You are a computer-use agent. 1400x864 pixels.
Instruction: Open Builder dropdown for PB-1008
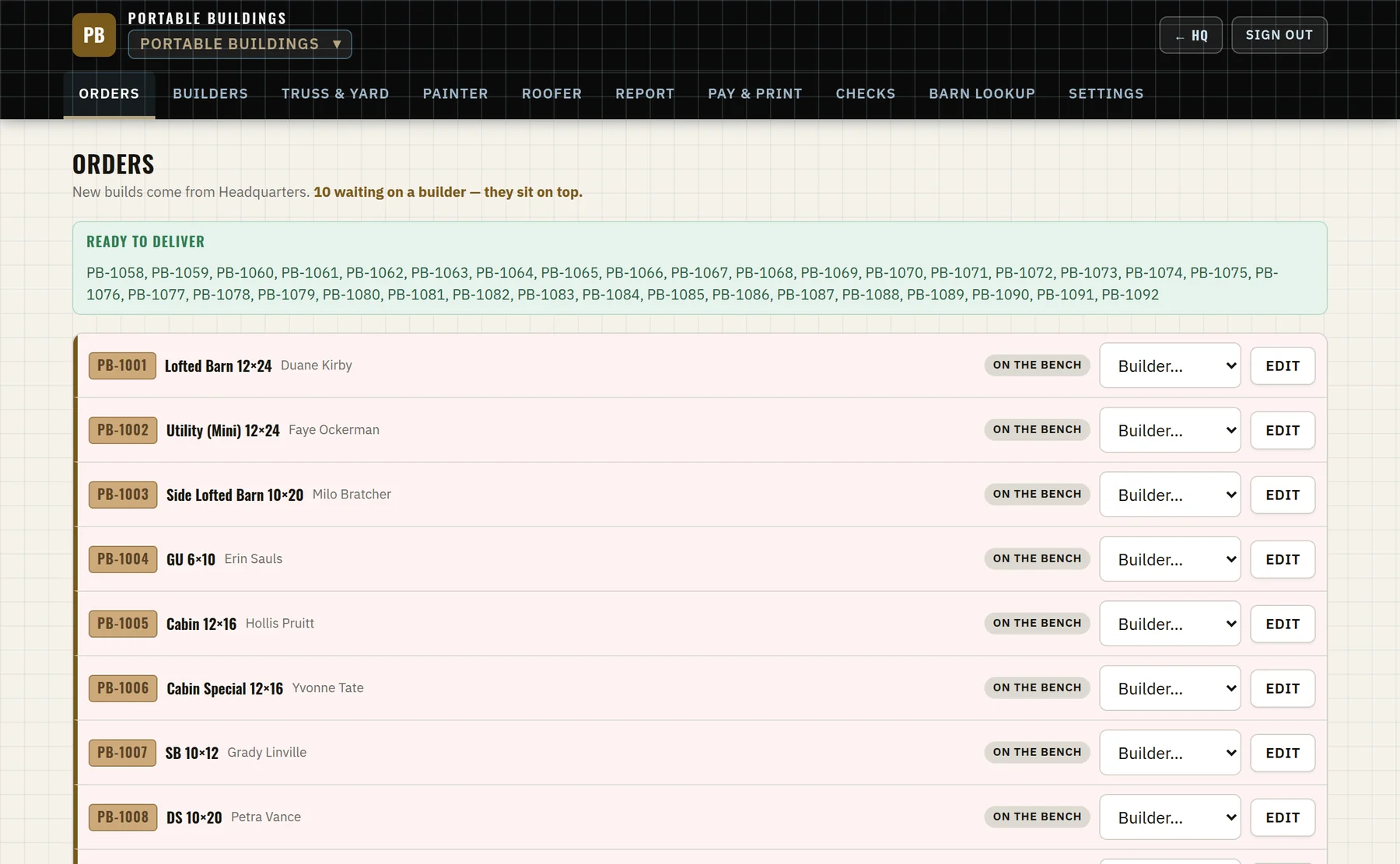(1170, 817)
